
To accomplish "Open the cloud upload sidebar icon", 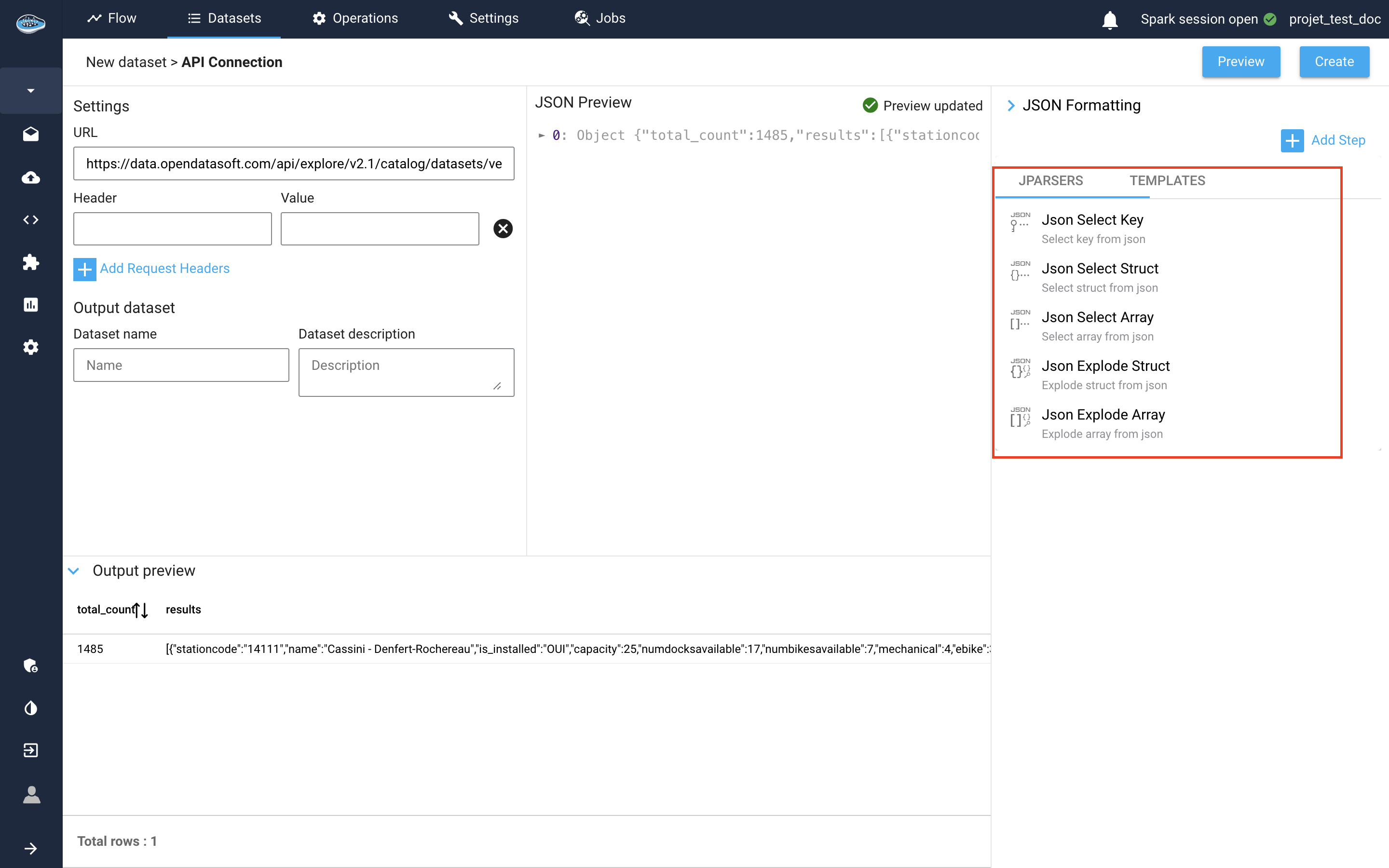I will 31,177.
